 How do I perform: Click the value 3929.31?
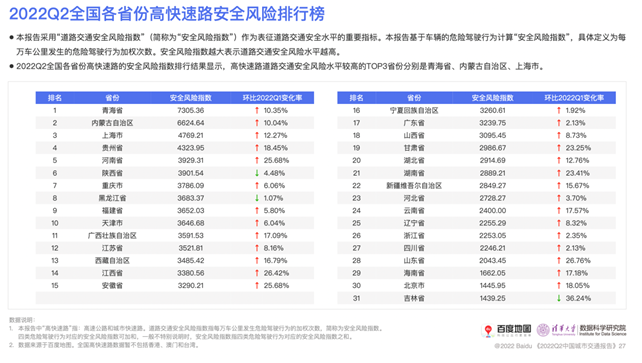tap(191, 160)
